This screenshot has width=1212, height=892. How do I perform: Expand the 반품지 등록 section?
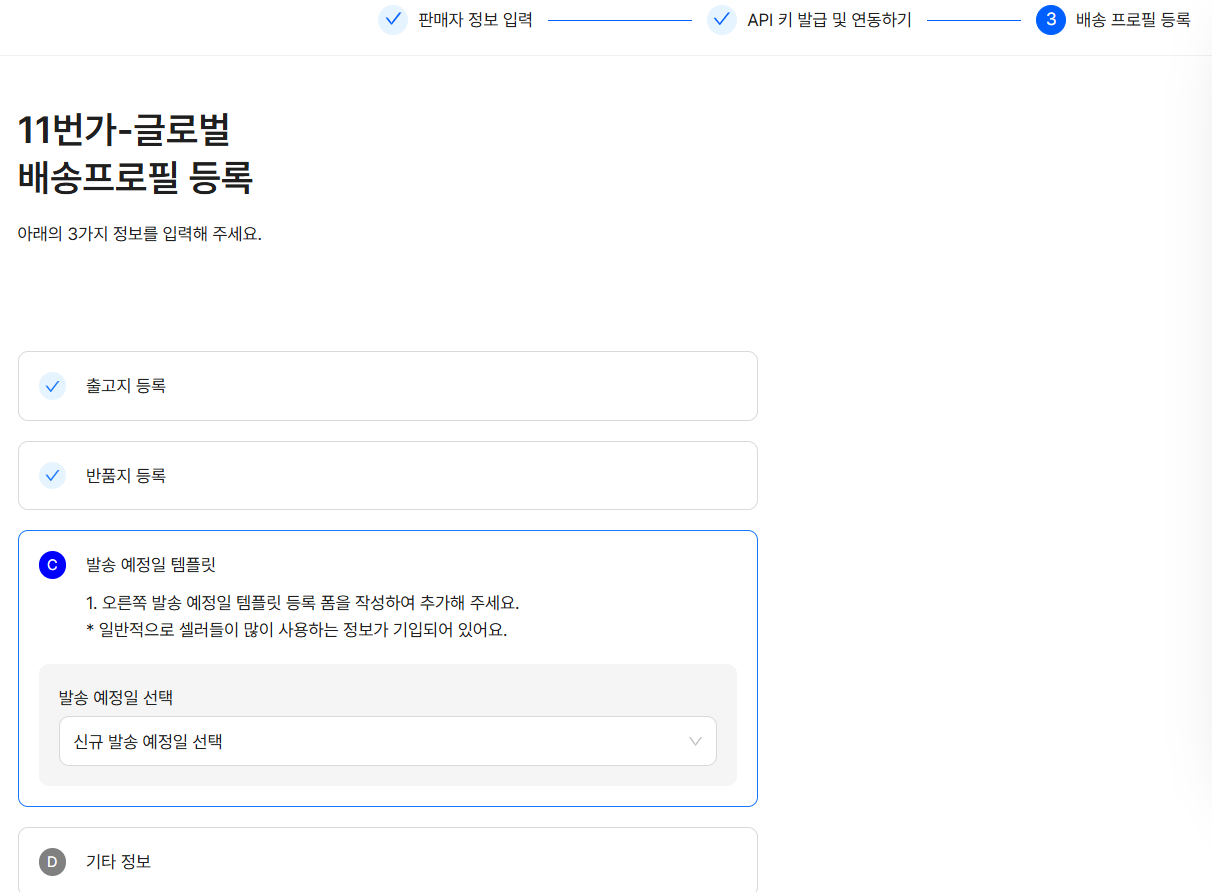click(x=388, y=476)
